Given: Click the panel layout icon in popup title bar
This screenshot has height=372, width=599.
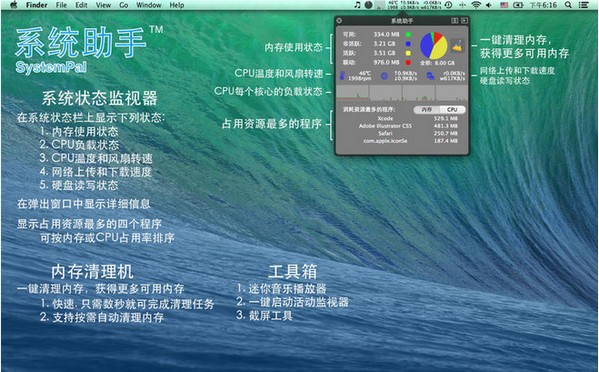Looking at the screenshot, I should coord(454,21).
